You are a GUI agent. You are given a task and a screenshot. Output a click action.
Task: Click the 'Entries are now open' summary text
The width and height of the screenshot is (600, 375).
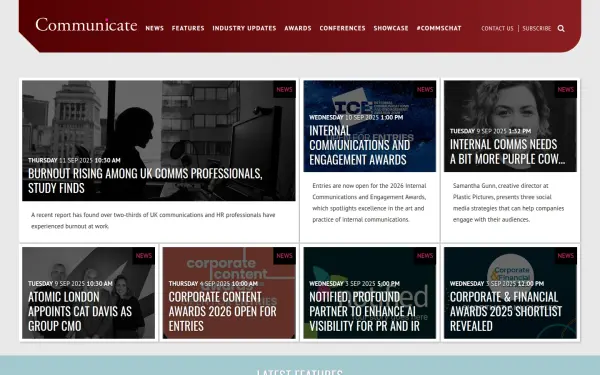(x=369, y=202)
